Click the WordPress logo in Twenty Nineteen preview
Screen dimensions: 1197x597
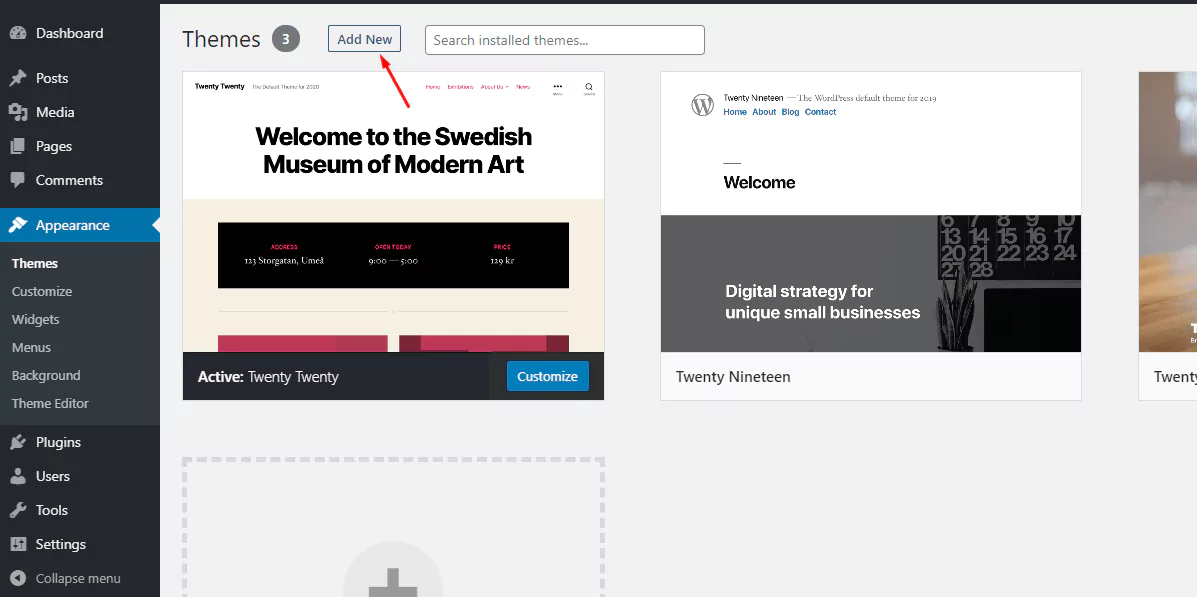702,105
